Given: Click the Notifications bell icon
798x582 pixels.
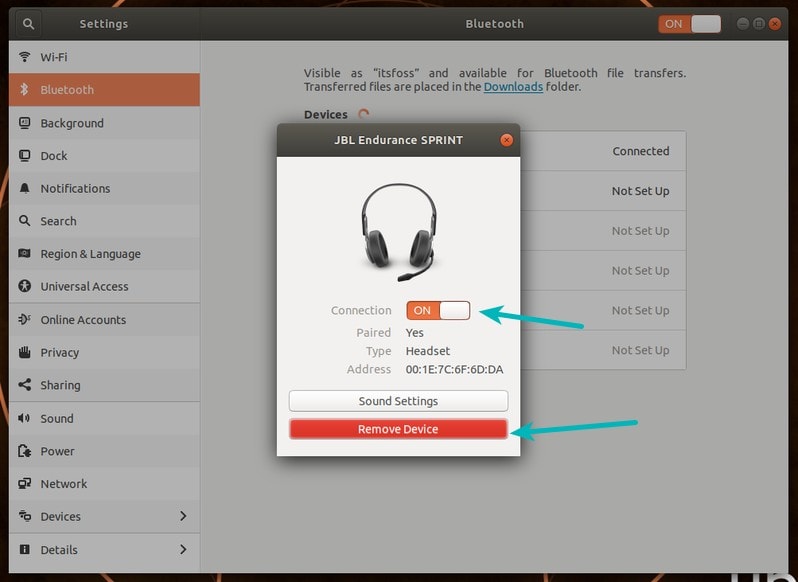Looking at the screenshot, I should click(24, 188).
